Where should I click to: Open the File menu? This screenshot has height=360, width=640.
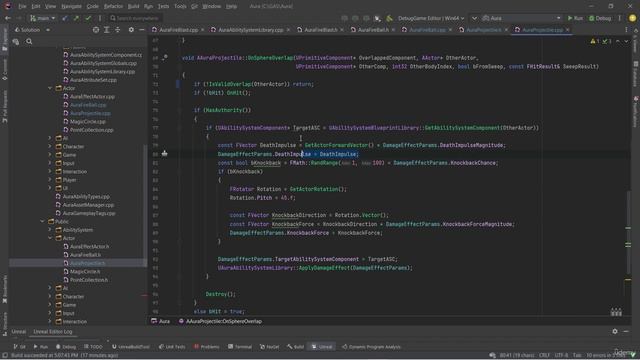pos(22,6)
